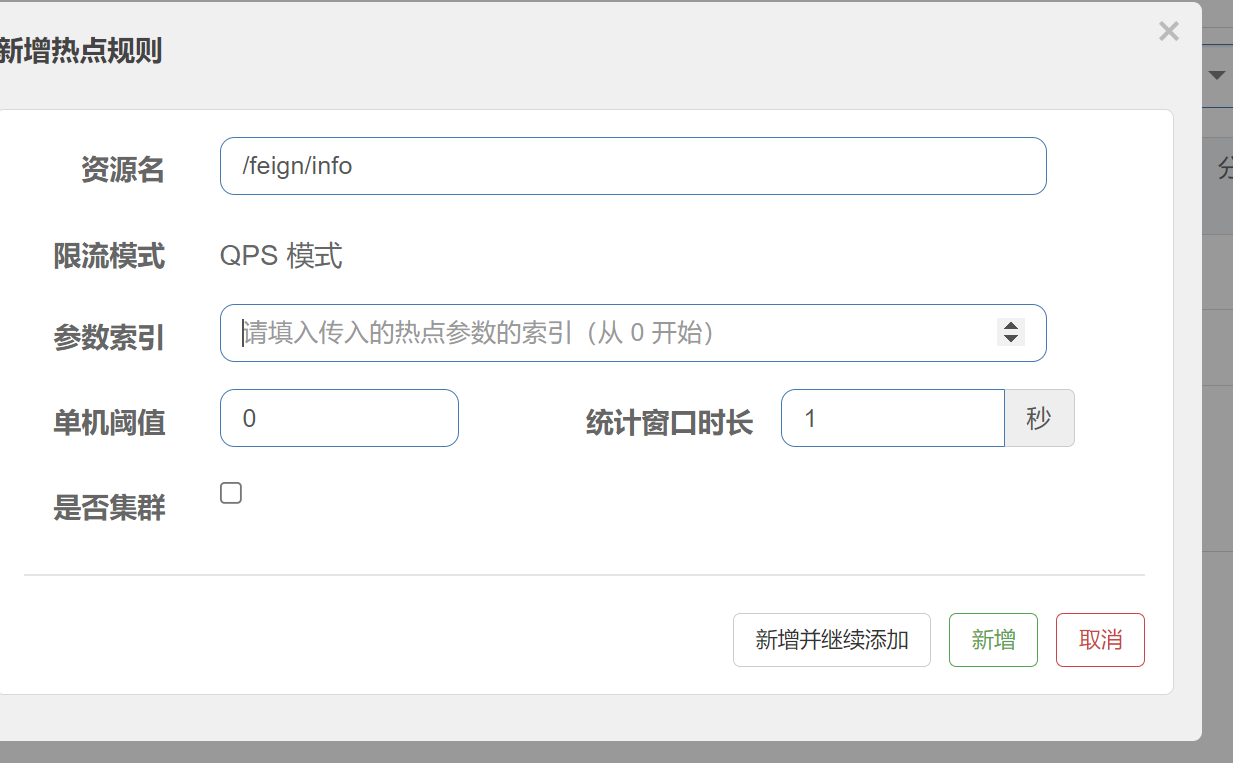Click the green 新增 button
This screenshot has width=1233, height=763.
(x=993, y=640)
